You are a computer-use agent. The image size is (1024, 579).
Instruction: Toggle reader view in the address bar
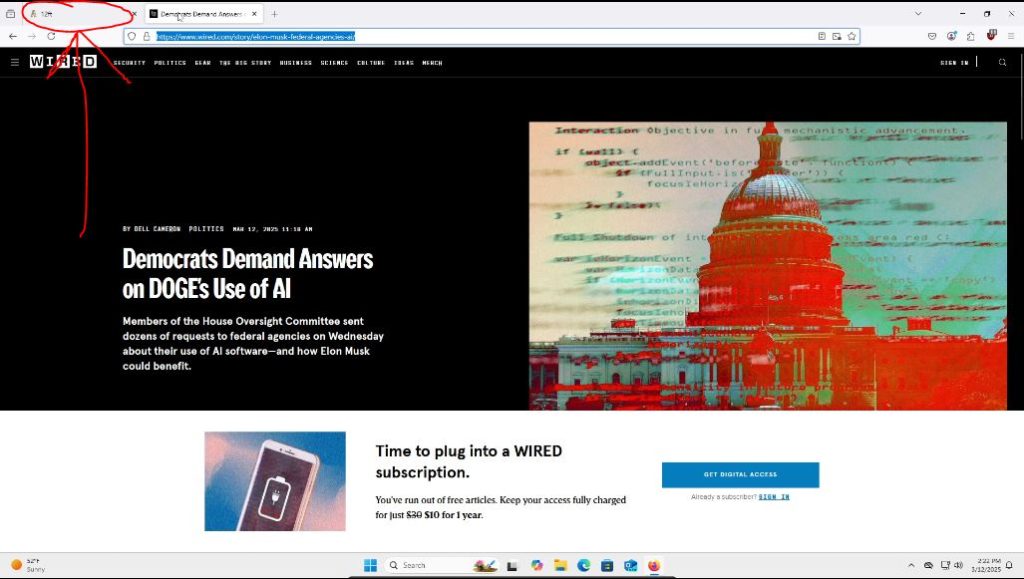coord(822,37)
